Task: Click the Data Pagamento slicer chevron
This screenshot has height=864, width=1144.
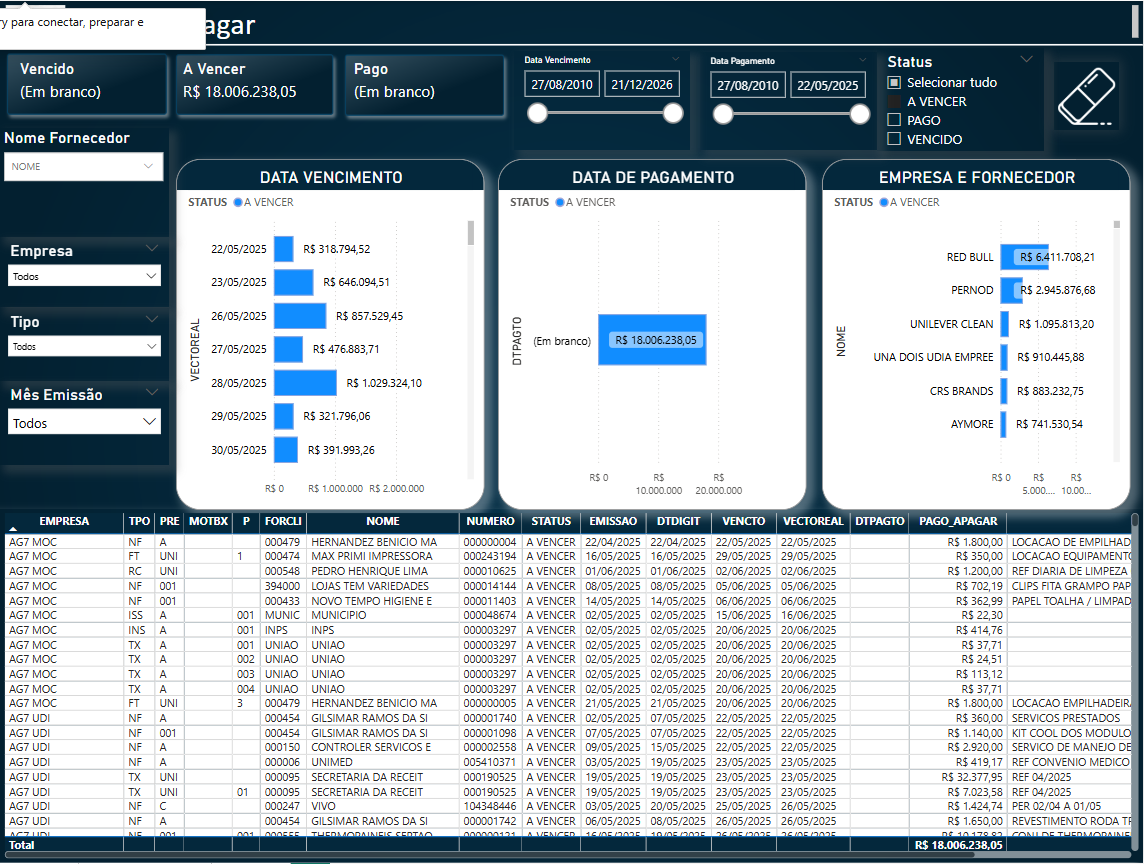Action: 862,60
